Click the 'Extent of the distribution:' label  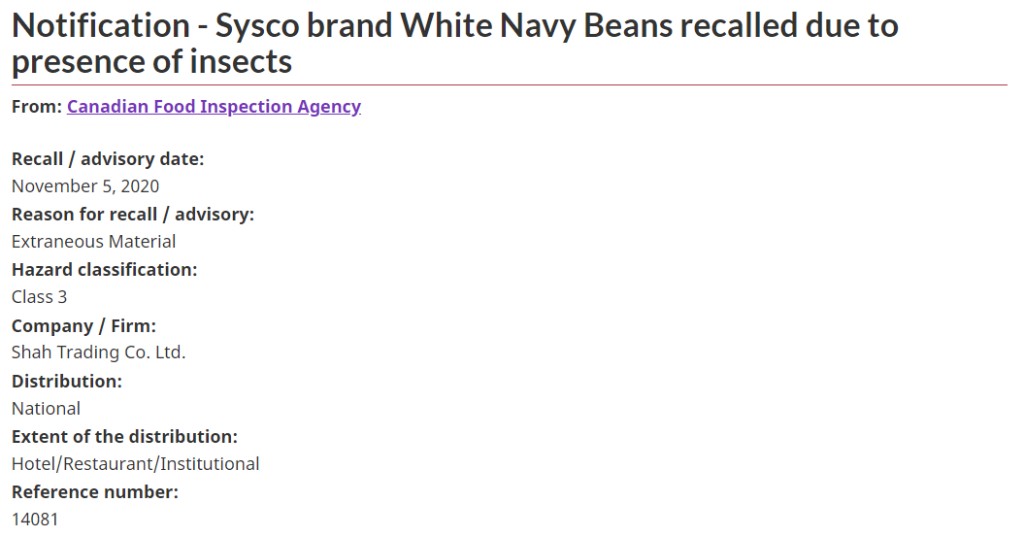(125, 436)
